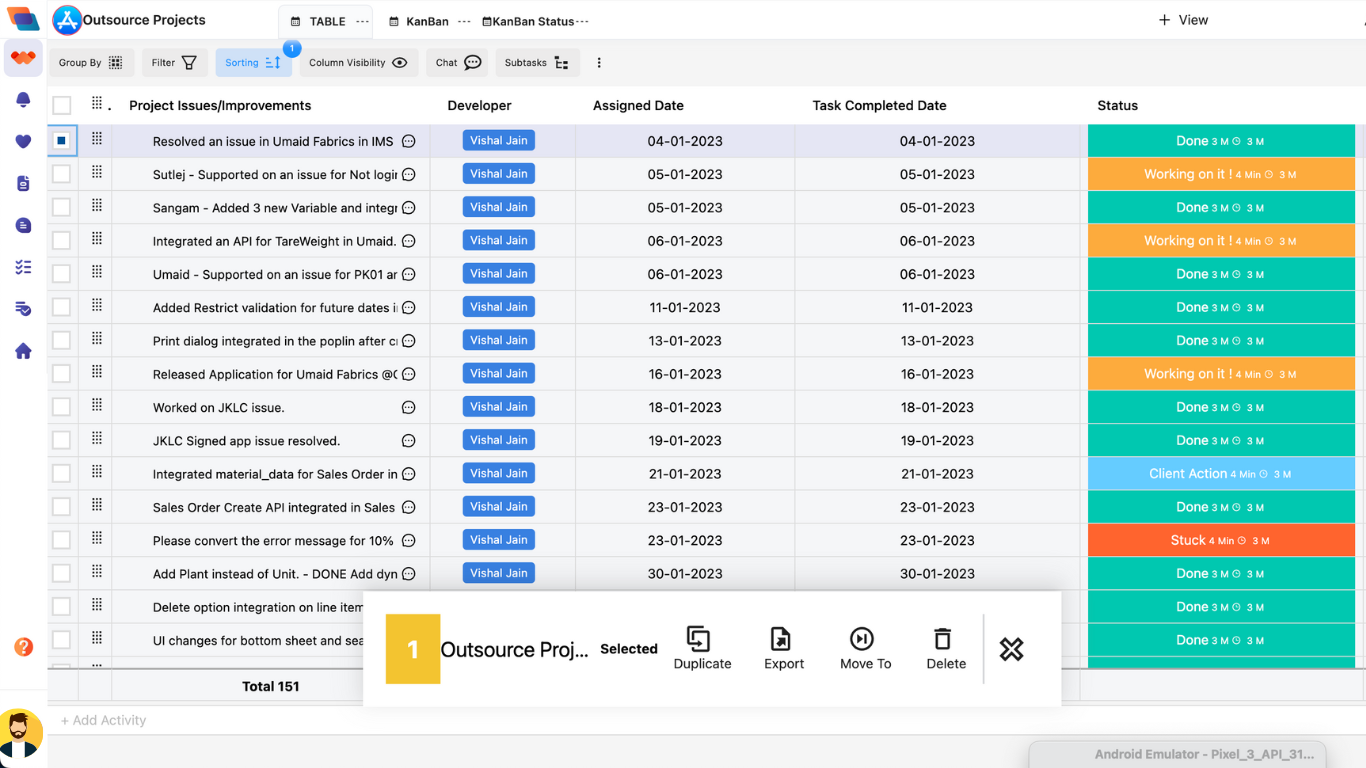Click the Add Activity field
The width and height of the screenshot is (1366, 768).
point(104,720)
